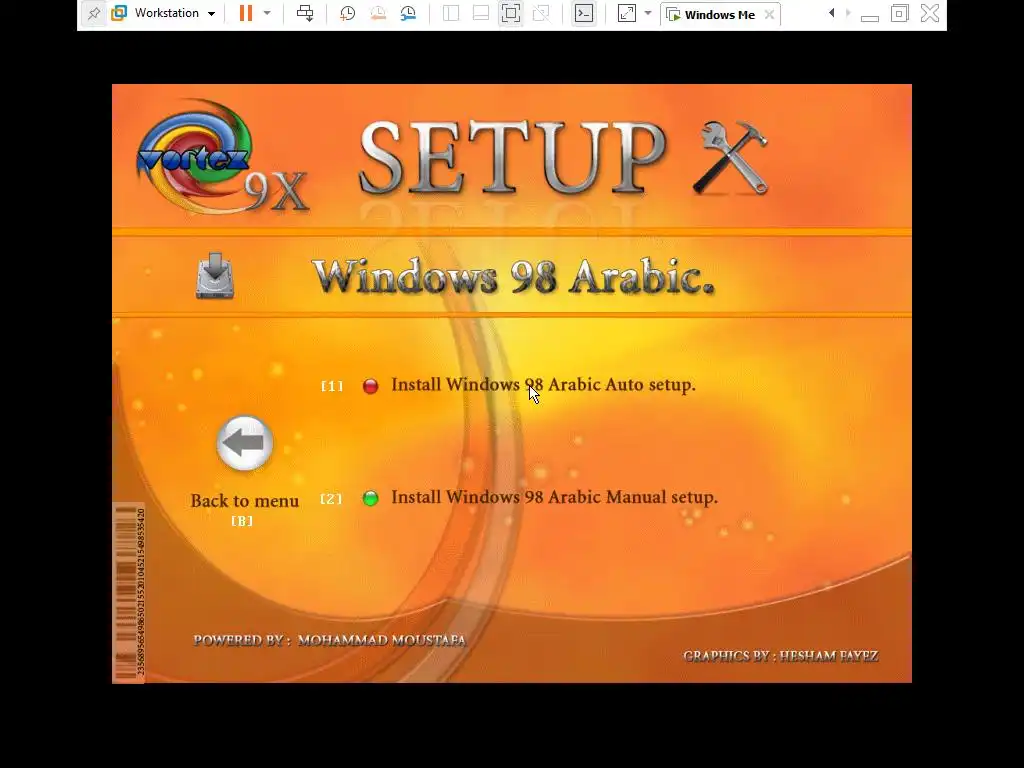Click the Back to menu label
Viewport: 1024px width, 768px height.
click(x=245, y=501)
